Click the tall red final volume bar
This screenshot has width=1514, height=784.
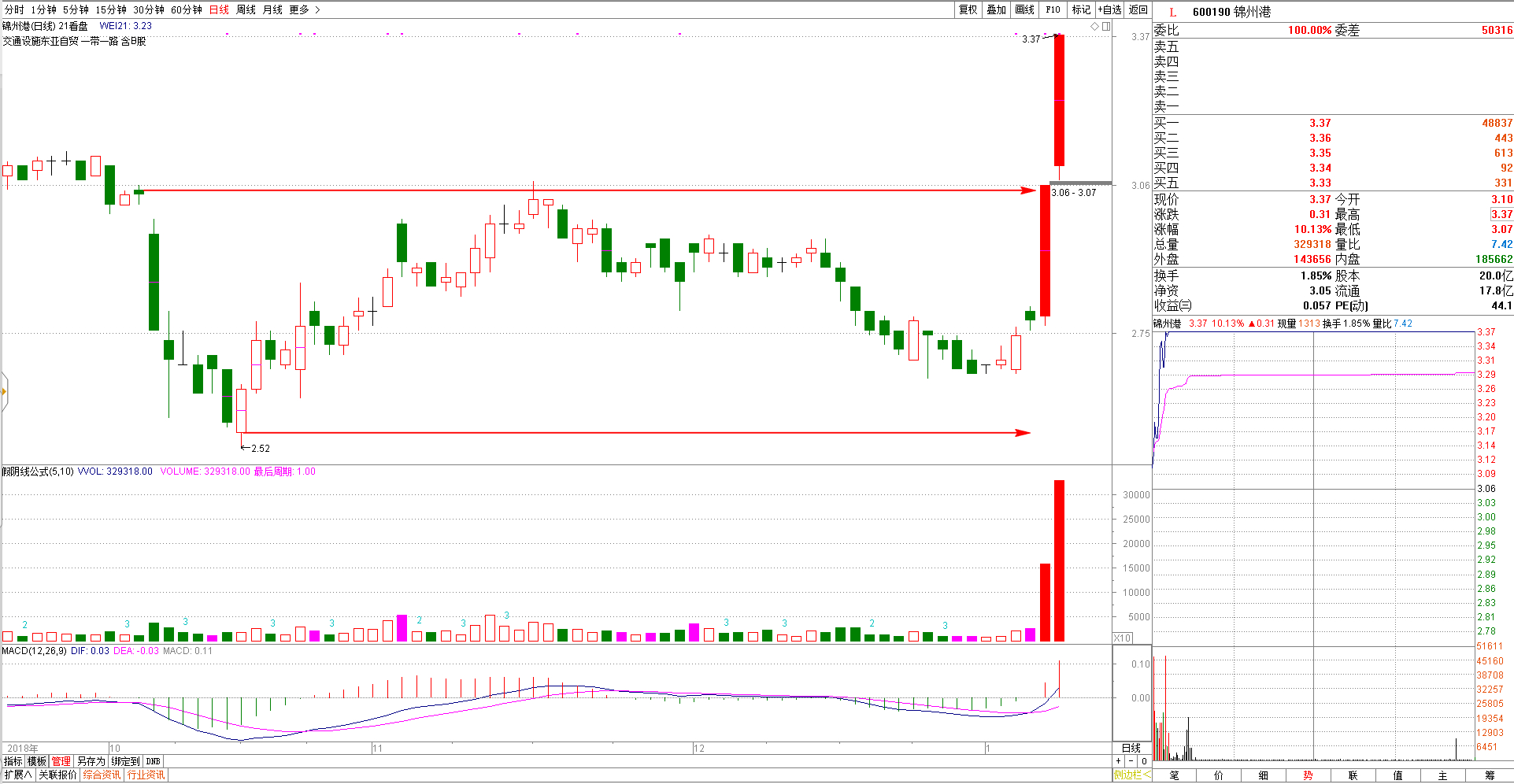click(1059, 560)
